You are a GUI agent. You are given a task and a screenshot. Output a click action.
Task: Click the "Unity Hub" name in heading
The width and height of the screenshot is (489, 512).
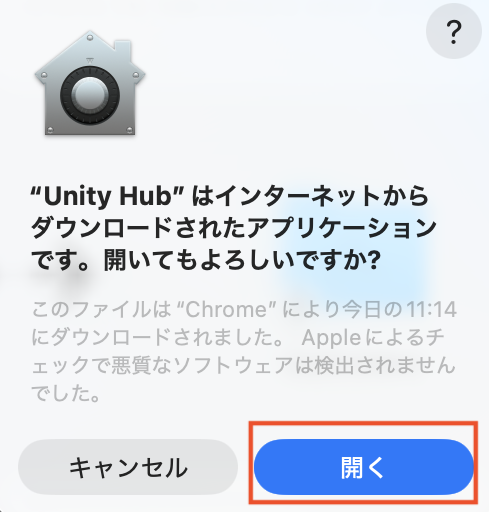pos(107,196)
